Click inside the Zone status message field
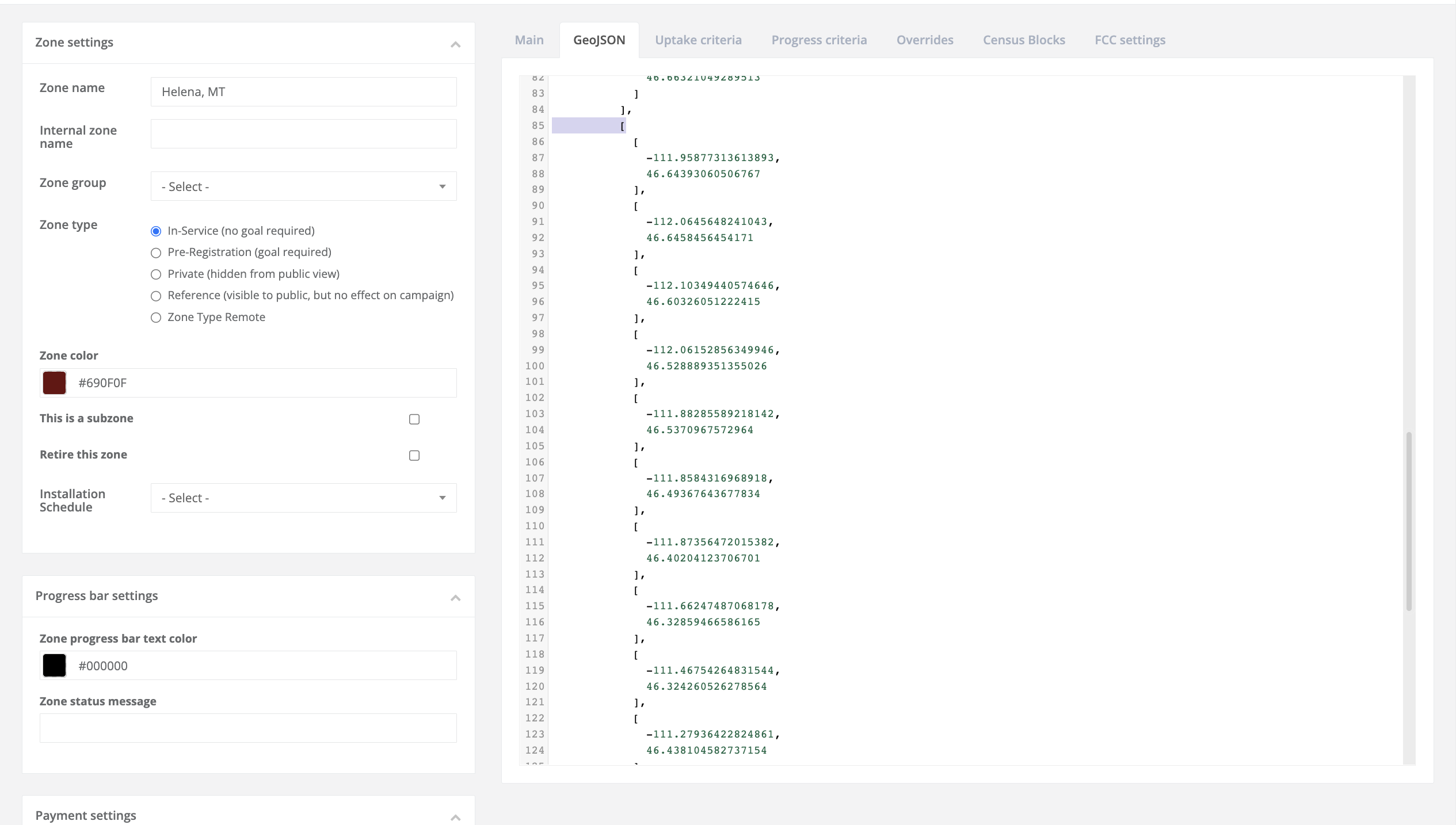 point(247,727)
